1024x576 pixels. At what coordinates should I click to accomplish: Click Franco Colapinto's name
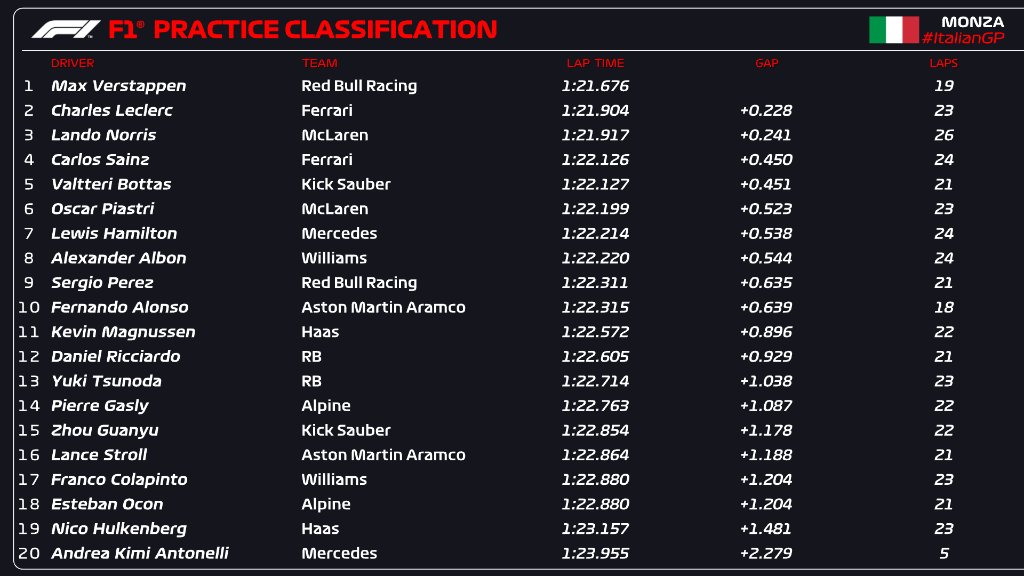(x=119, y=480)
